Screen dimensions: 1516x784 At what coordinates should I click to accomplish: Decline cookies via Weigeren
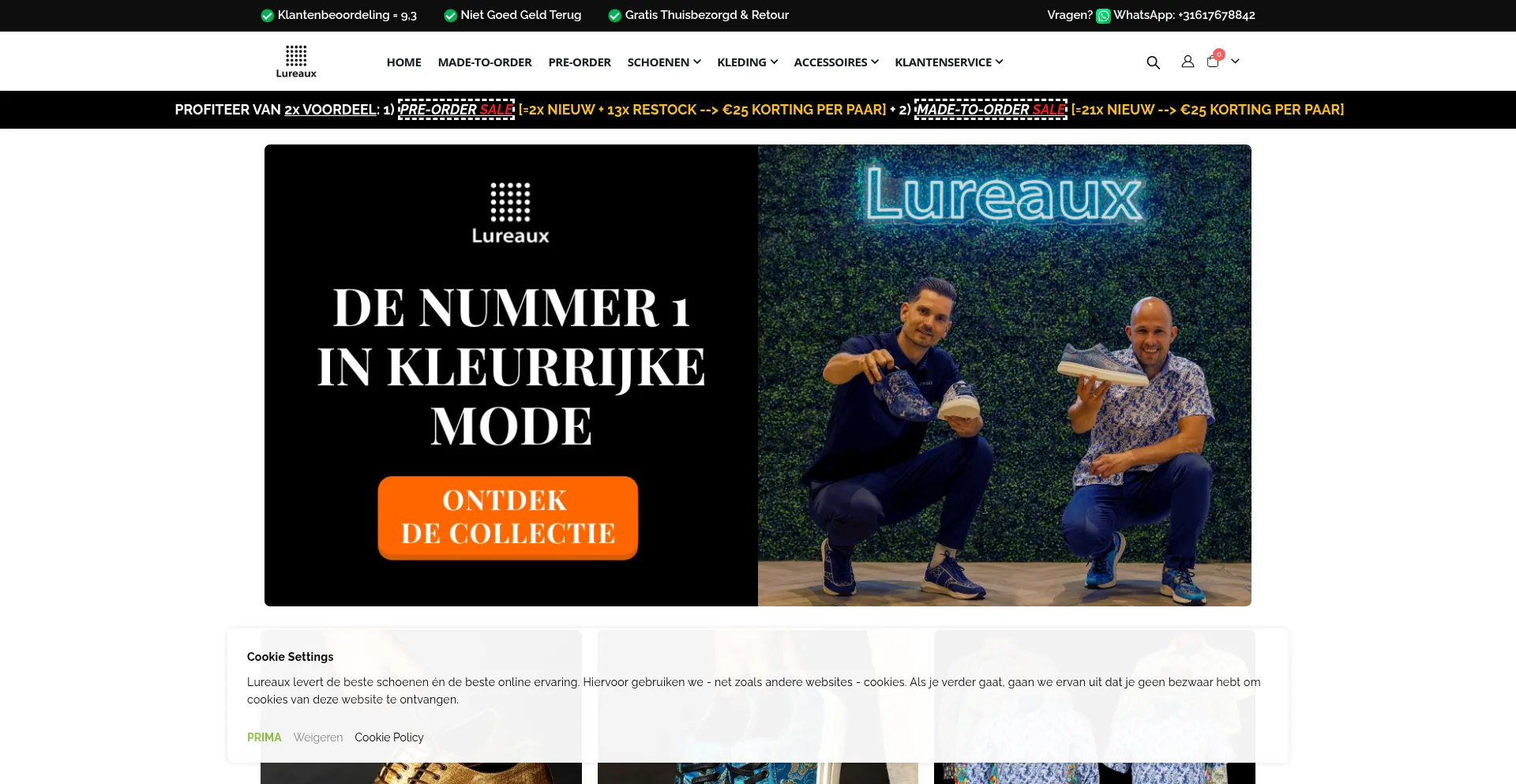pos(318,737)
